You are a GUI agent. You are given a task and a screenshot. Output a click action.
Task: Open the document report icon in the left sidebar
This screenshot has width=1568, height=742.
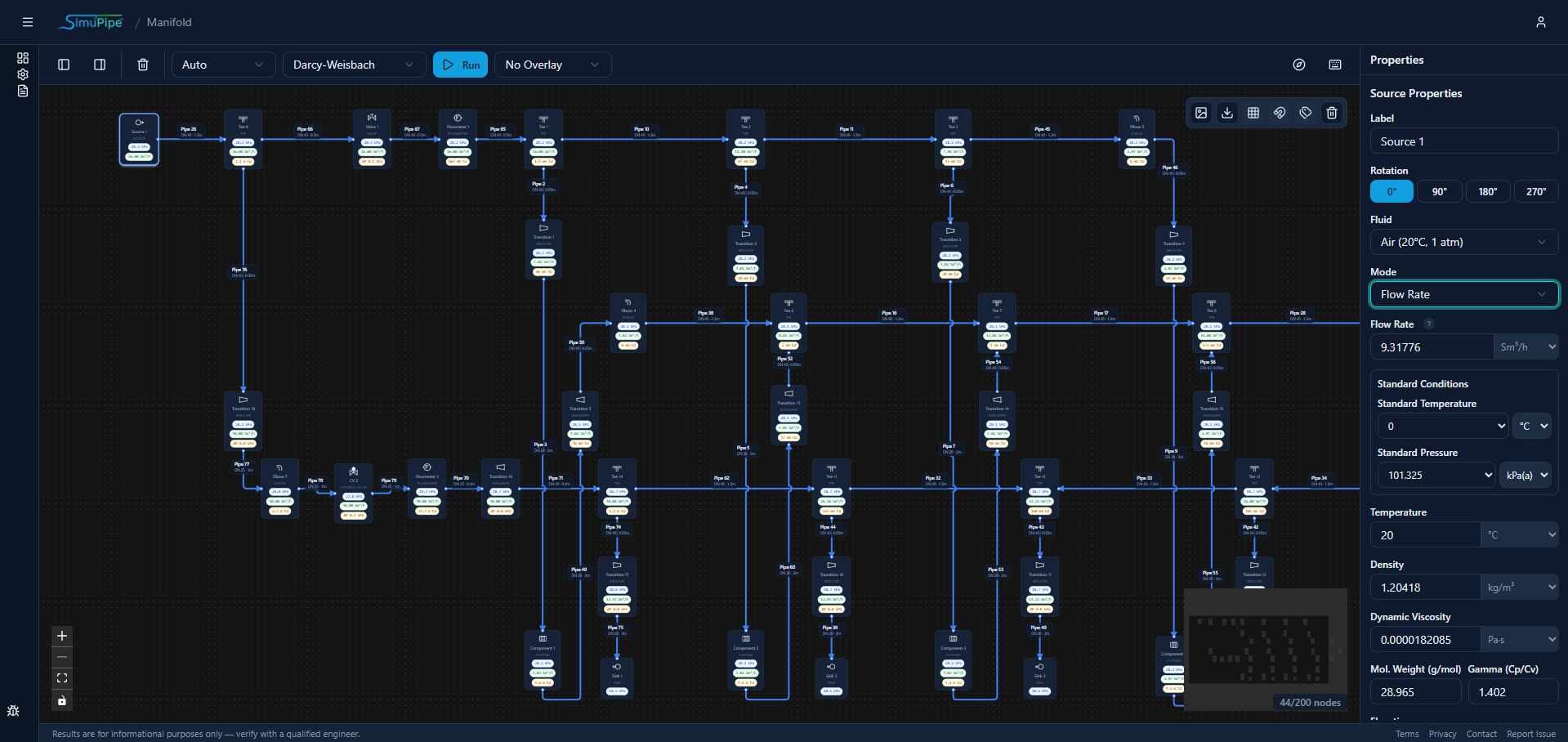[x=23, y=91]
